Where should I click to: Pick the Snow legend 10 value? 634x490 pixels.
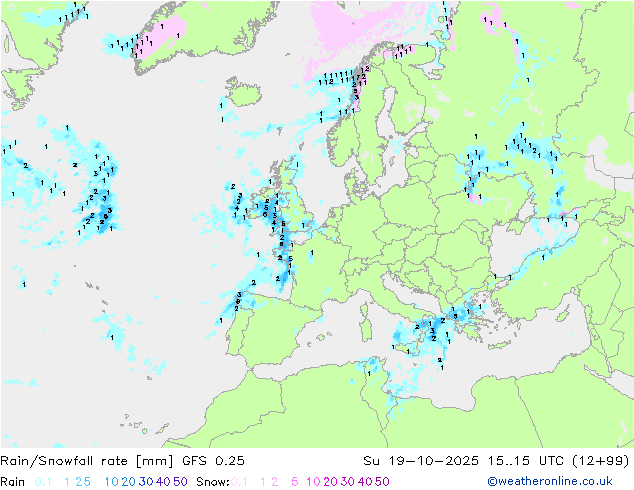(313, 482)
